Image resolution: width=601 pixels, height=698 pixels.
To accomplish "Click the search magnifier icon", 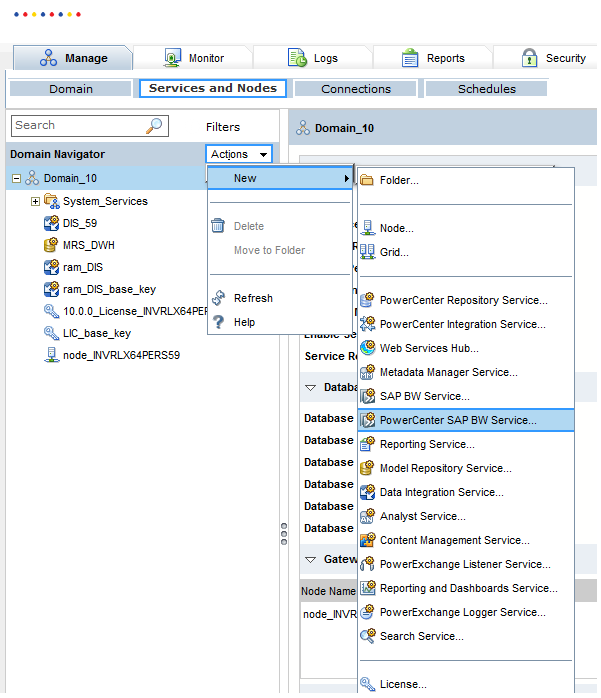I will 154,126.
